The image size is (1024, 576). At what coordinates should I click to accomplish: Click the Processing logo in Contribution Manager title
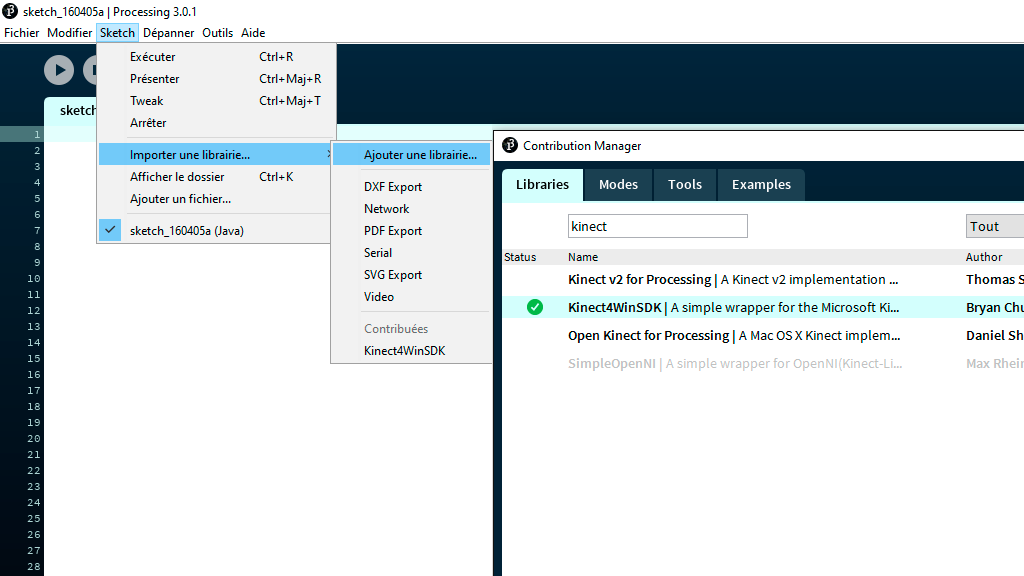point(510,145)
